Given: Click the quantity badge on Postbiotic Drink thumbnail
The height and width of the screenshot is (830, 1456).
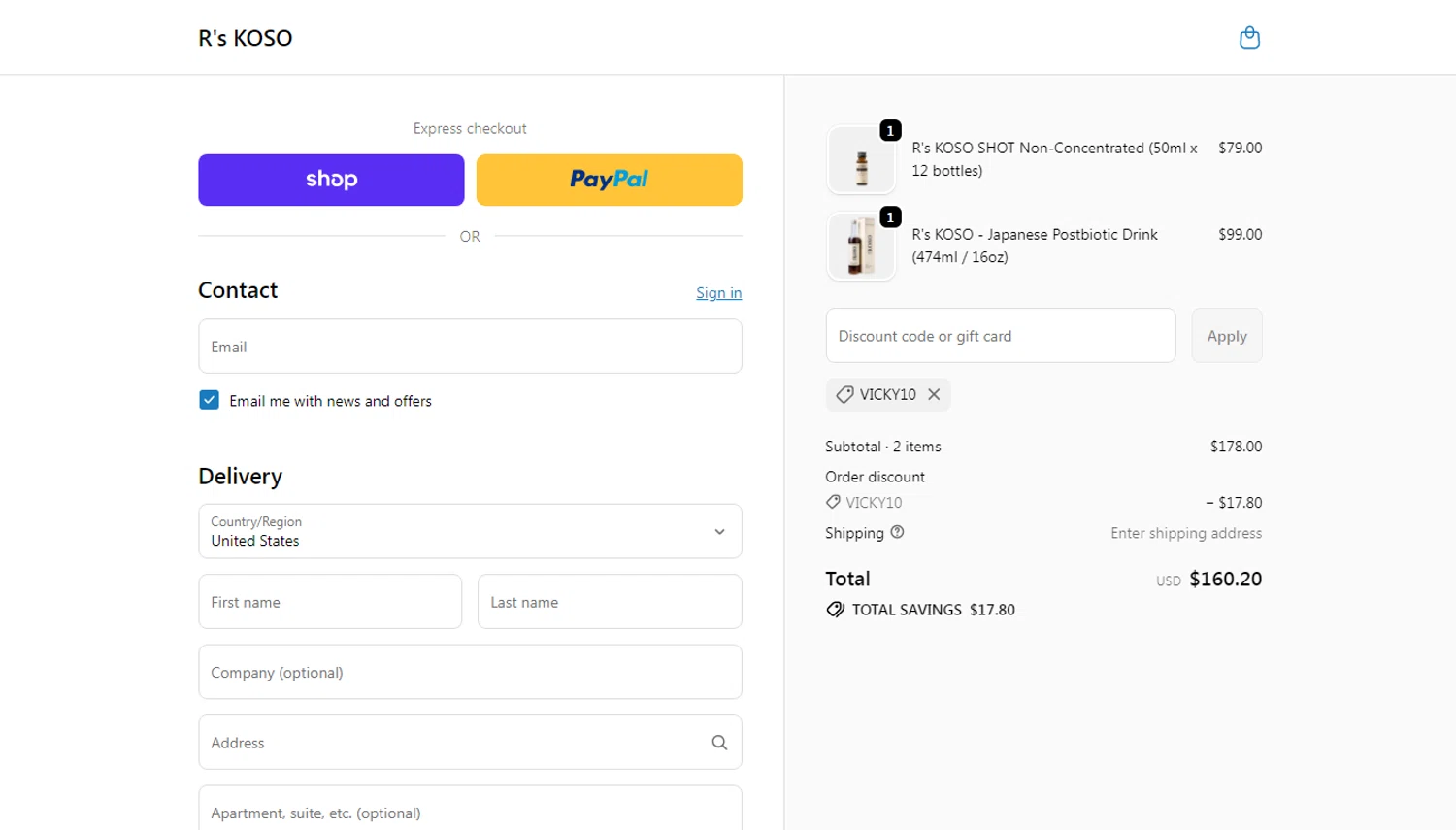Looking at the screenshot, I should coord(890,217).
